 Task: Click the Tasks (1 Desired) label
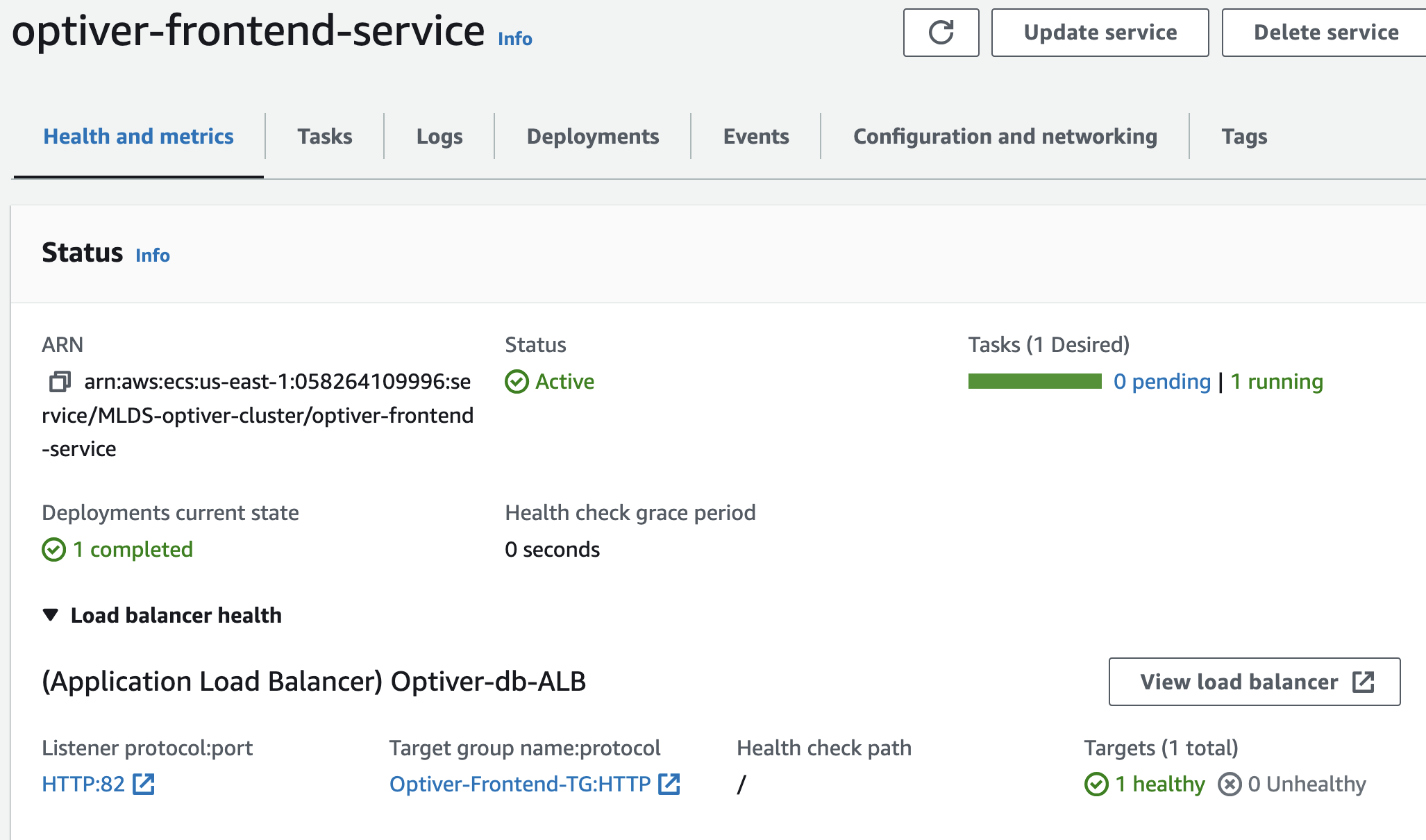click(1049, 344)
